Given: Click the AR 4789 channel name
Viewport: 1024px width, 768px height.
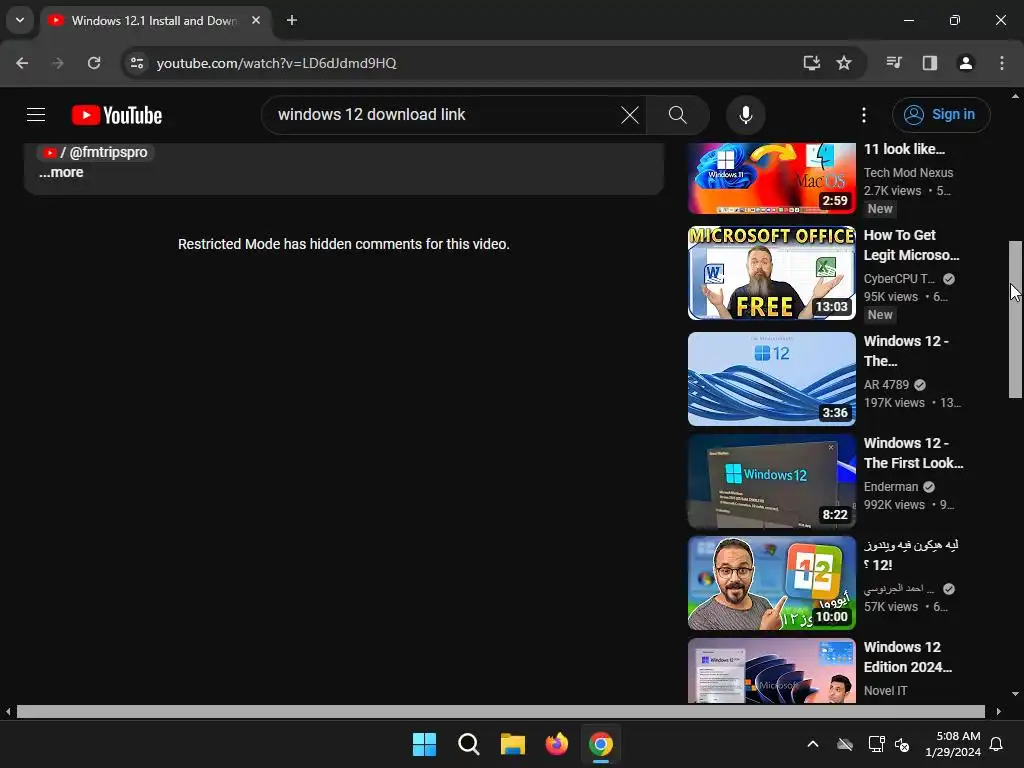Looking at the screenshot, I should [x=886, y=385].
